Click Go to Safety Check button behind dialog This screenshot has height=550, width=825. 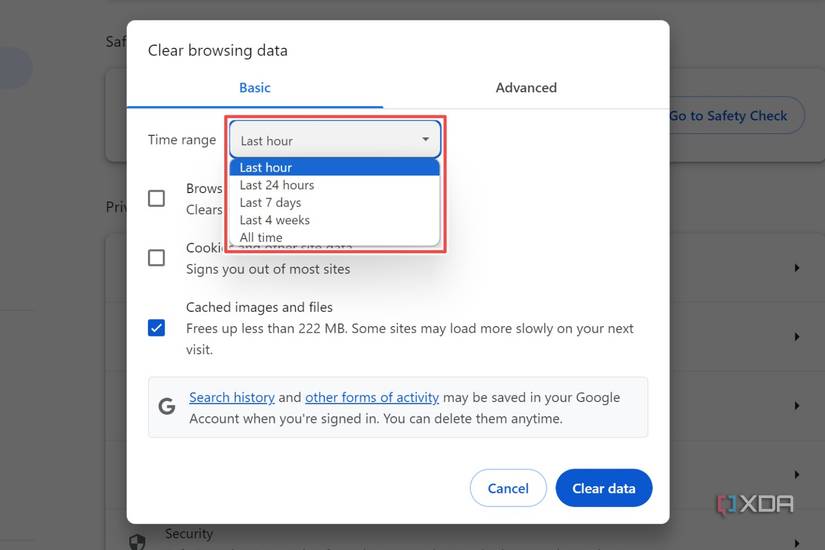point(737,116)
